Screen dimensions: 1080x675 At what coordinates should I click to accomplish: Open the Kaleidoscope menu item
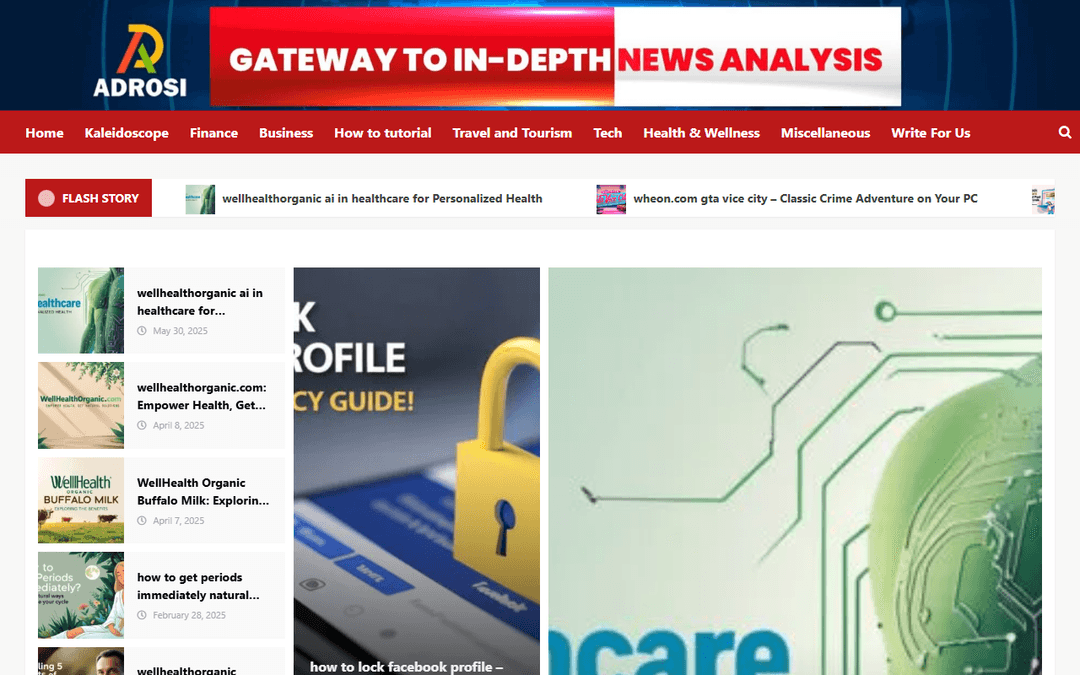(x=127, y=133)
